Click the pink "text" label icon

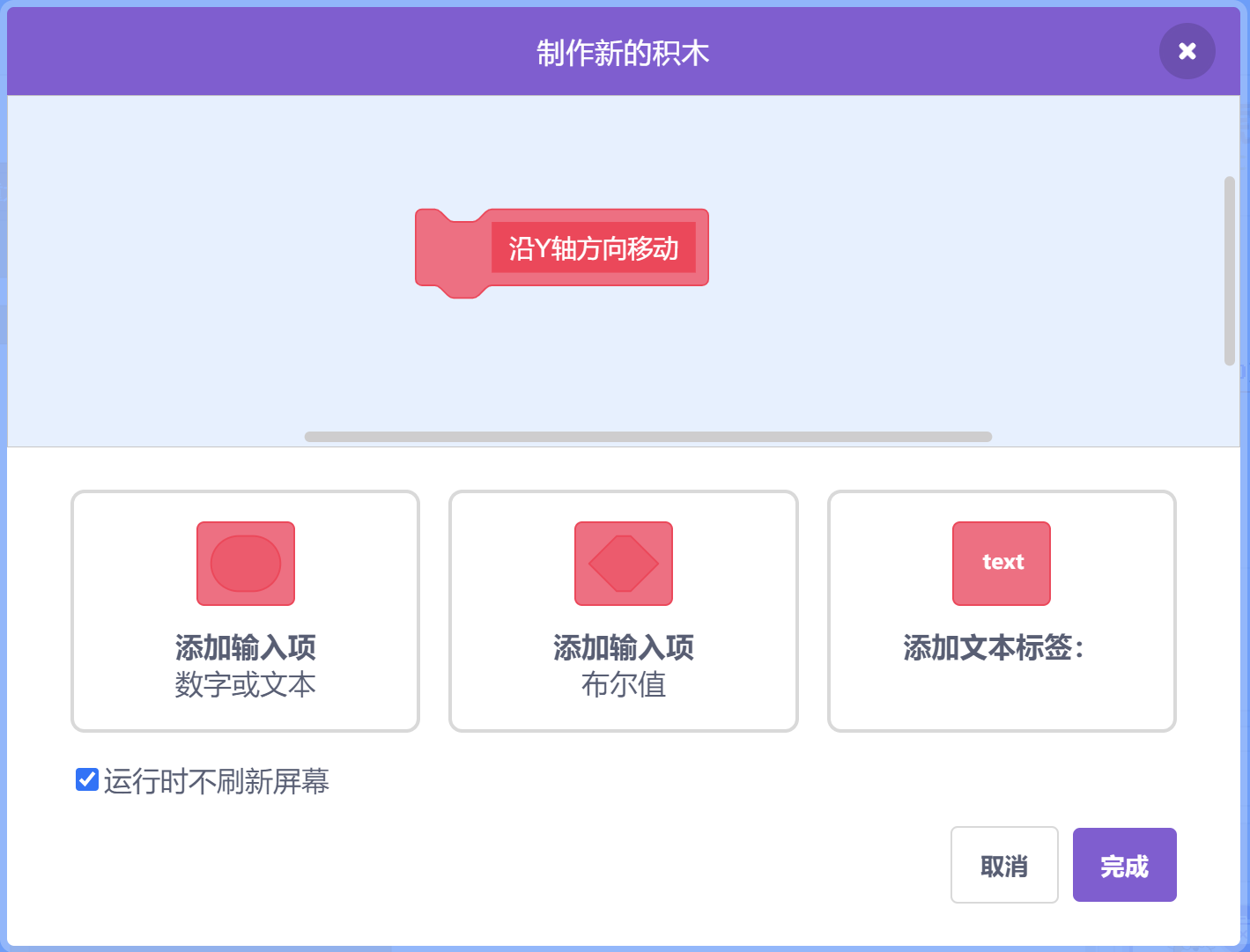coord(1002,564)
